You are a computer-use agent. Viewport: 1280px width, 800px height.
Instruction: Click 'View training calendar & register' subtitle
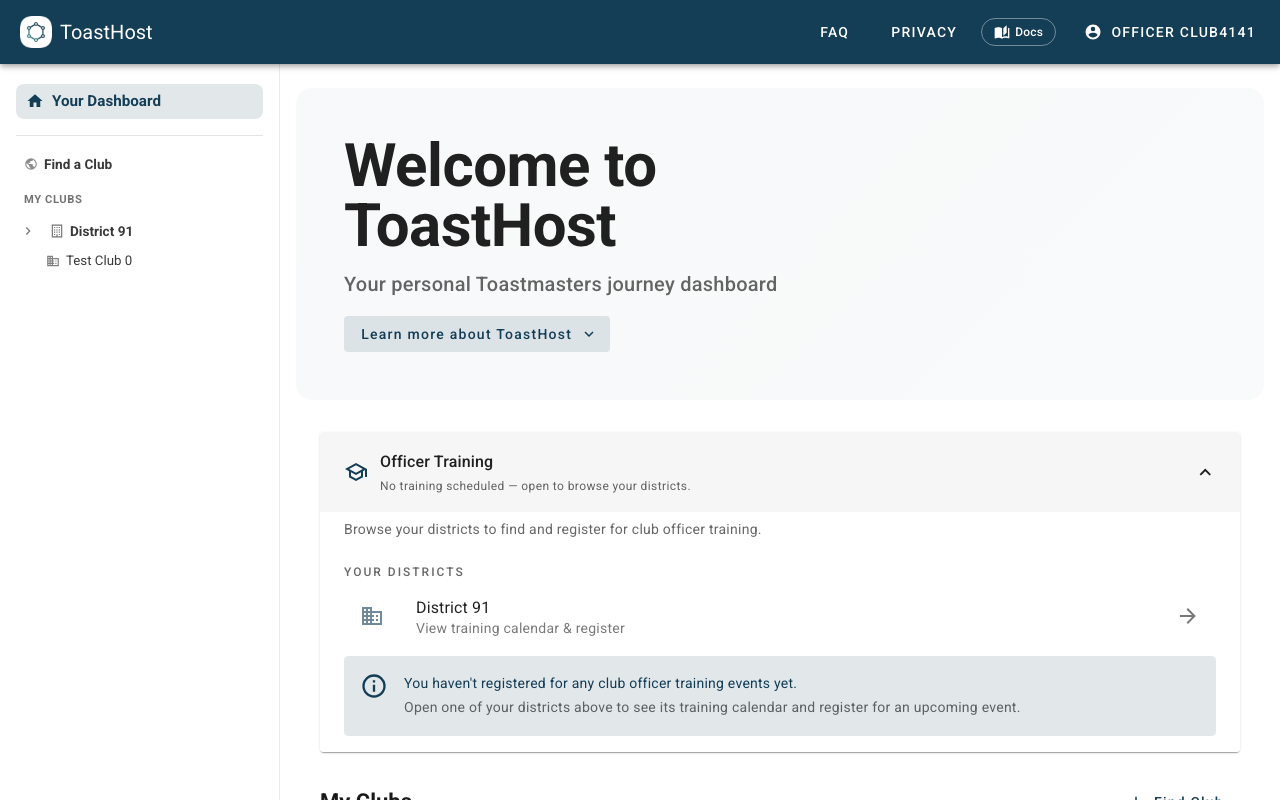pos(520,628)
